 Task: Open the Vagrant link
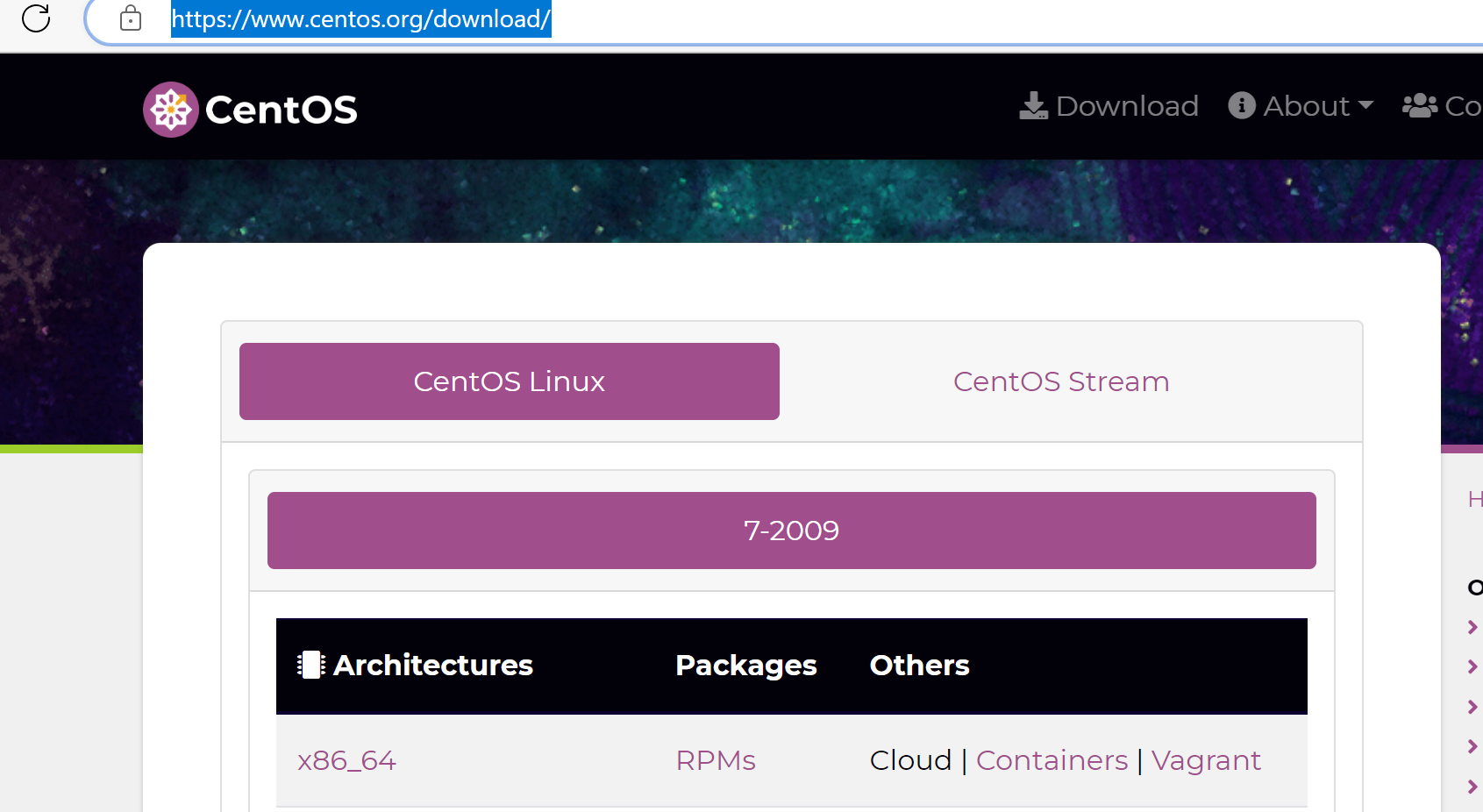pos(1206,760)
